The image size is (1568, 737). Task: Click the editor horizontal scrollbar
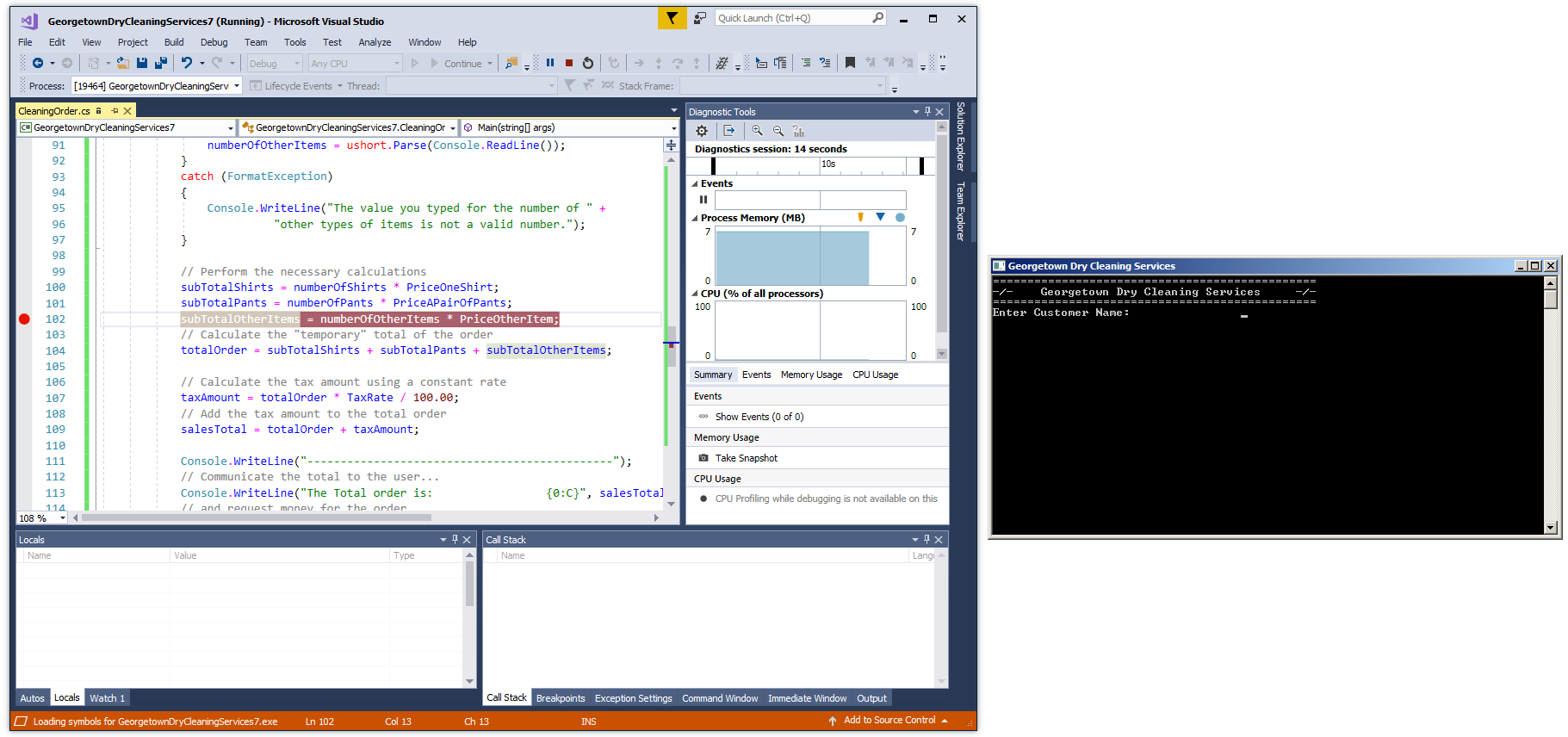click(257, 518)
